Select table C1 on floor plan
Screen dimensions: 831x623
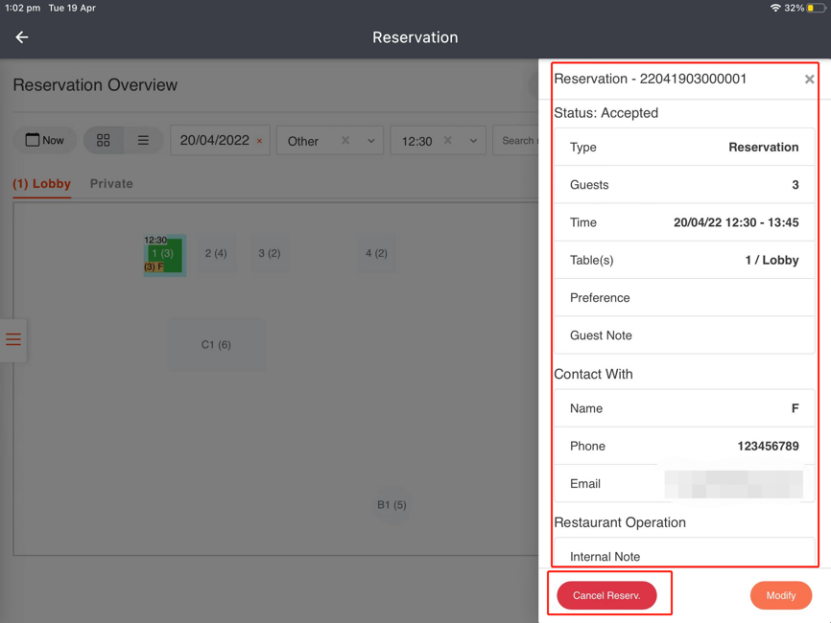click(x=216, y=345)
